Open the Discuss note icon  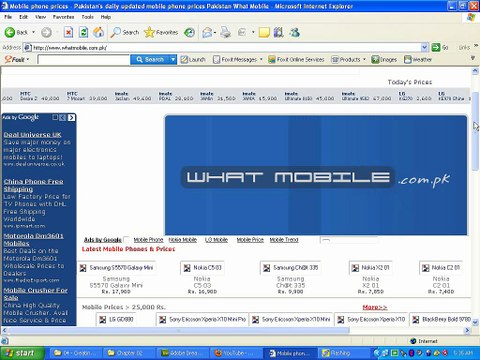coord(264,32)
